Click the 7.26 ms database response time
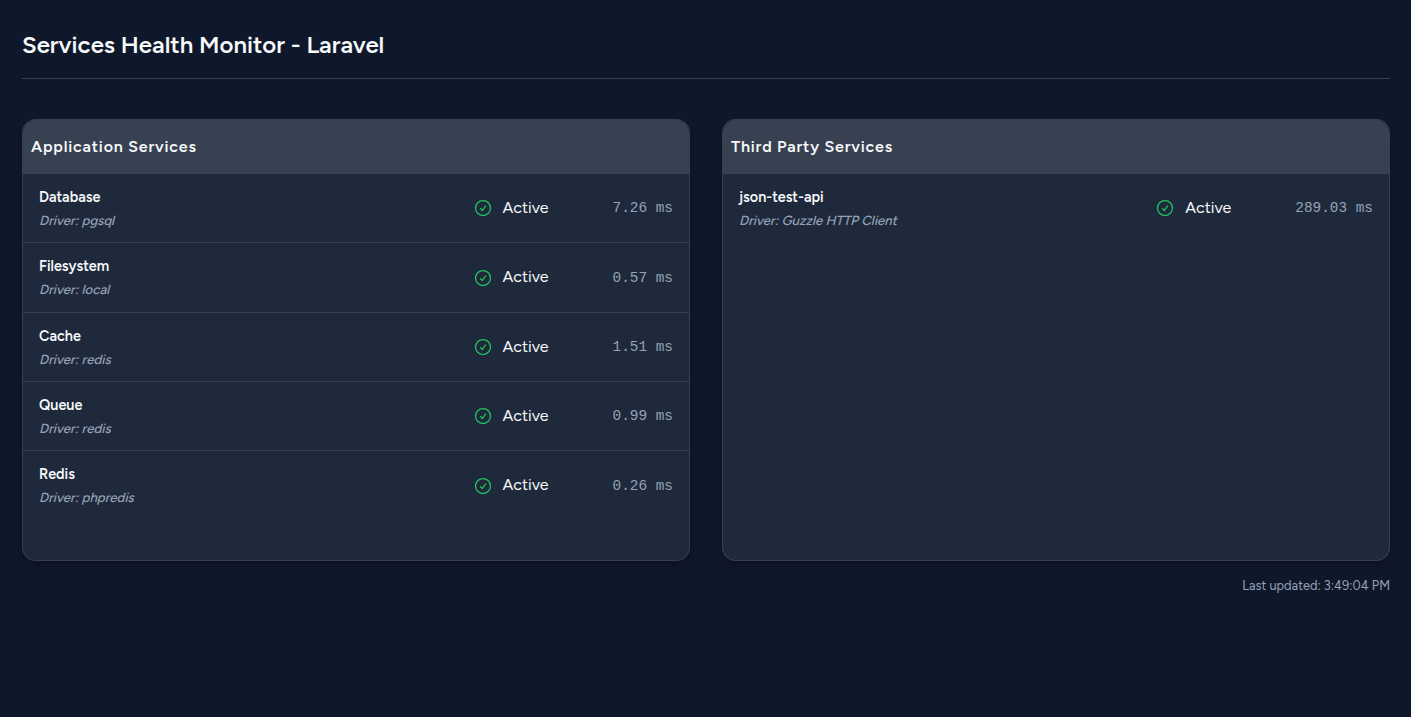1411x717 pixels. (x=642, y=208)
